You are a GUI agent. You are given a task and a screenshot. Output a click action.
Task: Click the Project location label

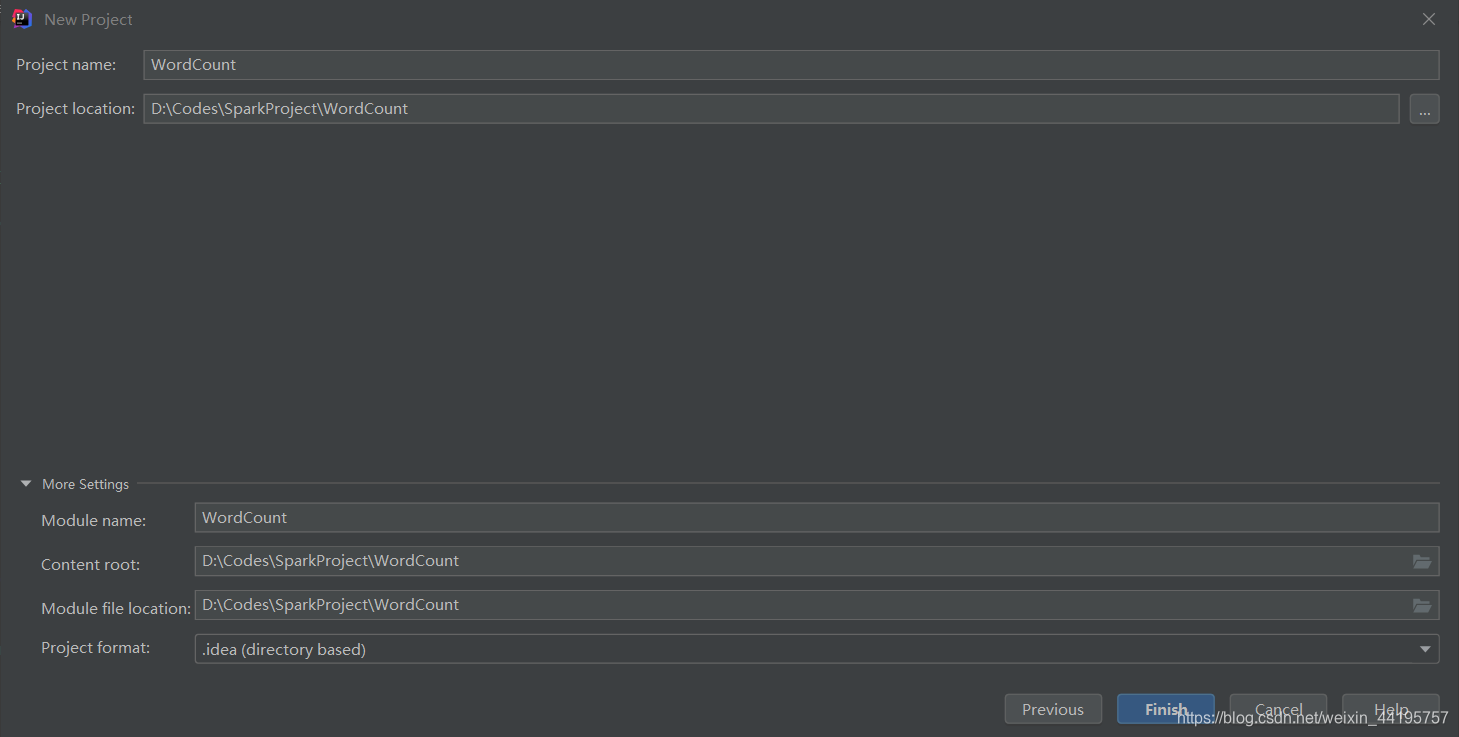pos(76,109)
